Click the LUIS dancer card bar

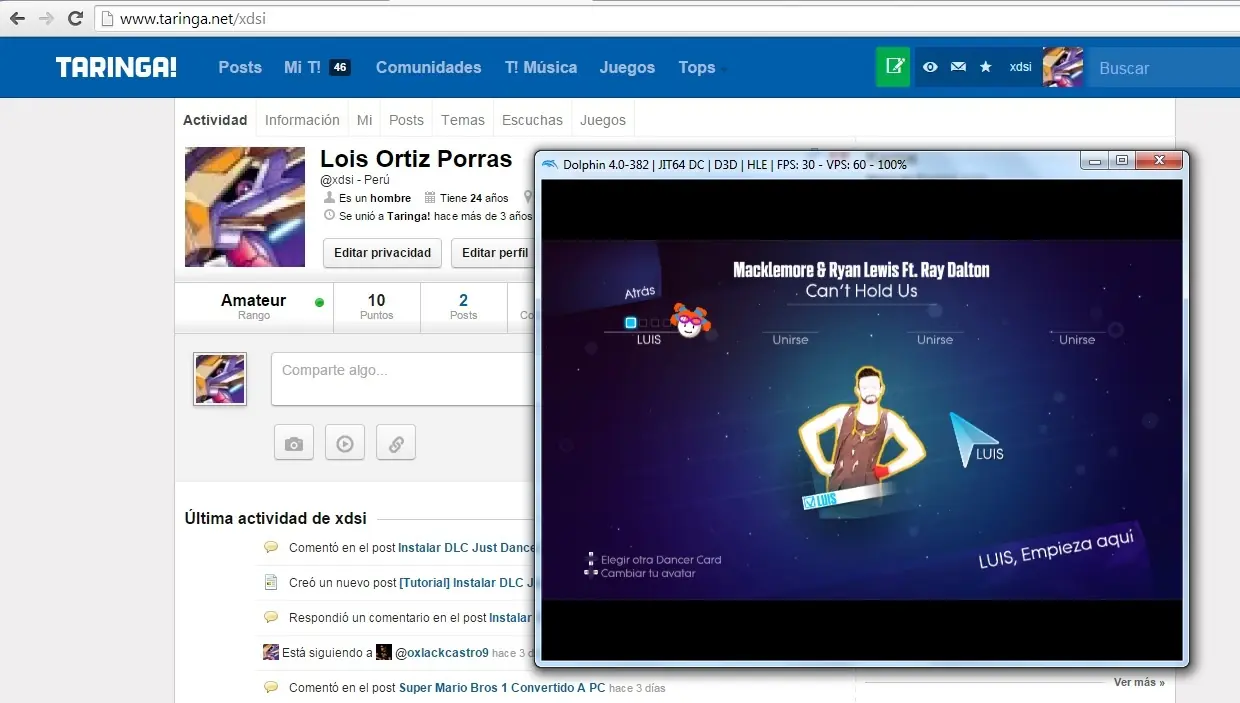tap(850, 498)
